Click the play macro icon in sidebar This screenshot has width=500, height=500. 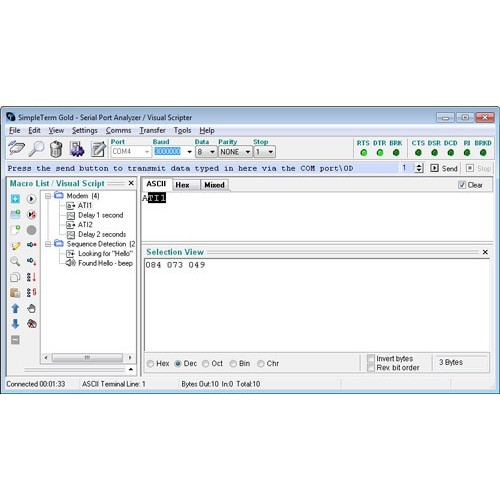point(31,199)
